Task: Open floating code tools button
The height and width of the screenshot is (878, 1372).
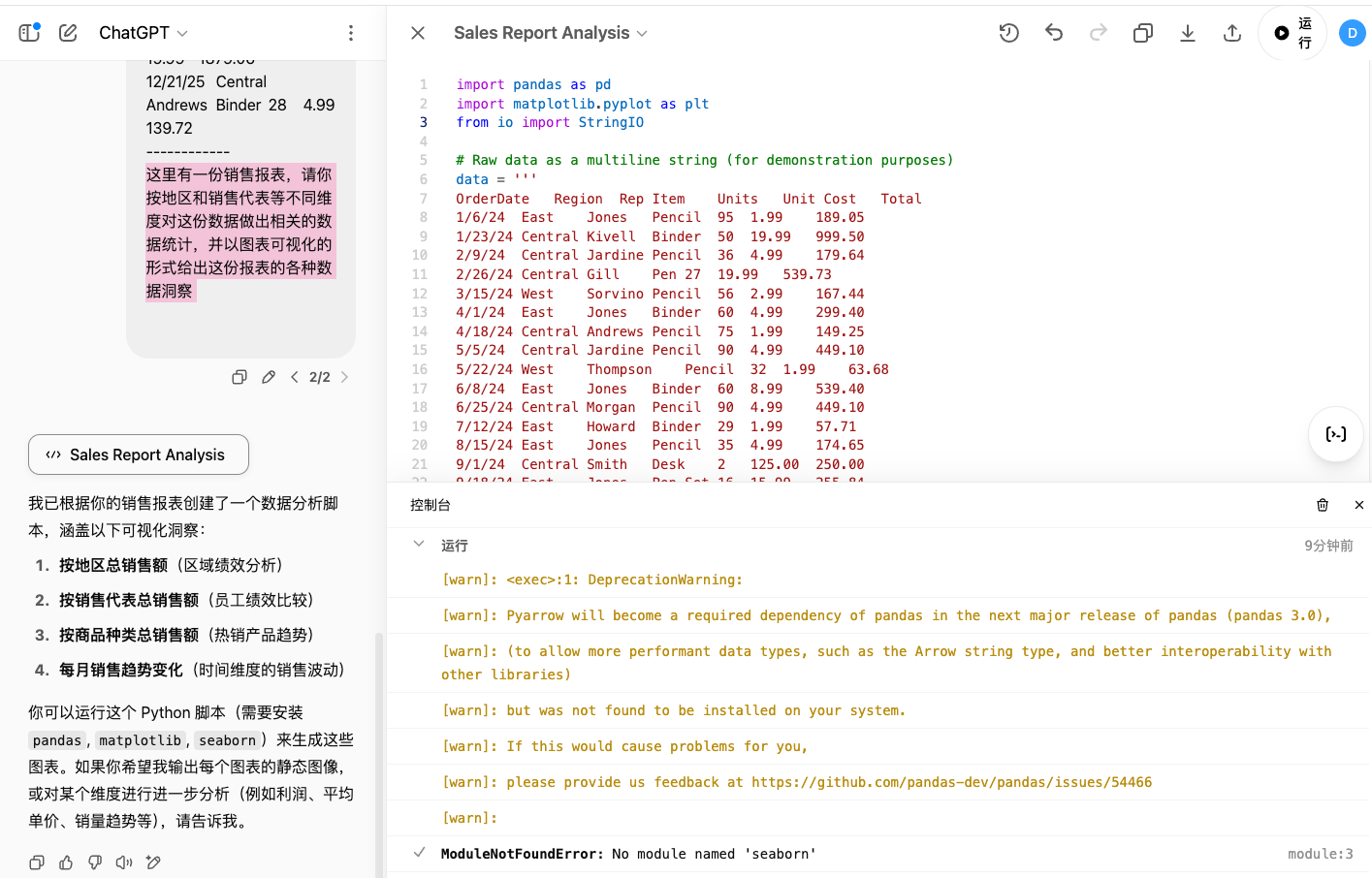Action: (x=1336, y=434)
